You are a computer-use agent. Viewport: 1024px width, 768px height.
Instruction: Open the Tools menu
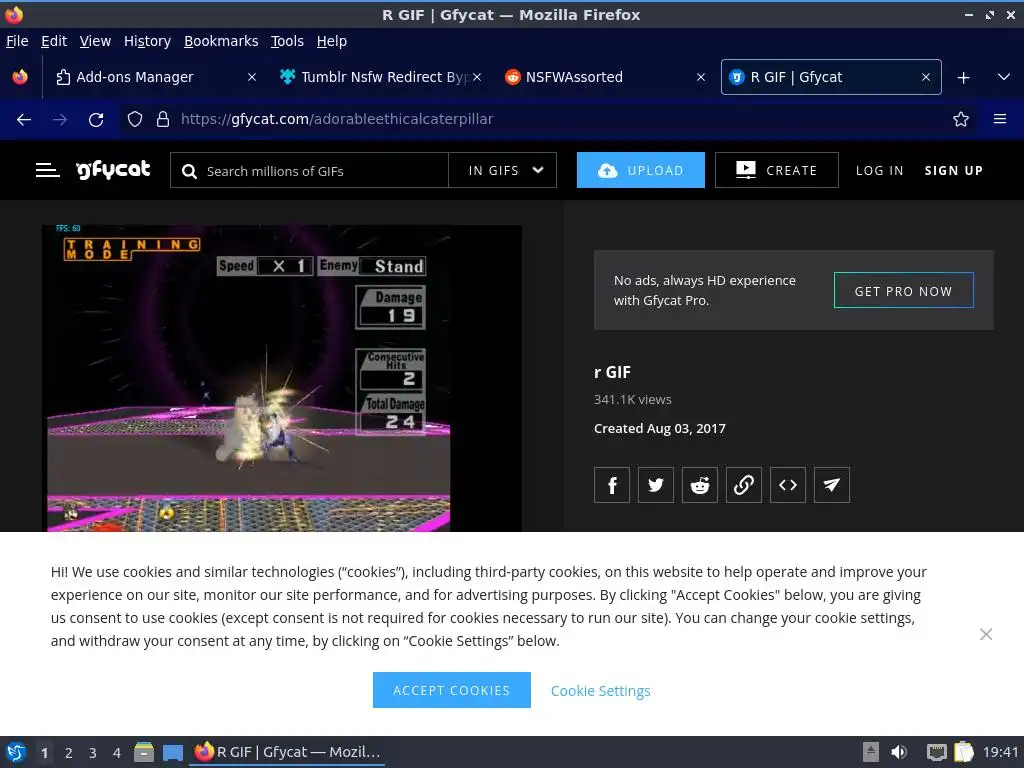[287, 41]
